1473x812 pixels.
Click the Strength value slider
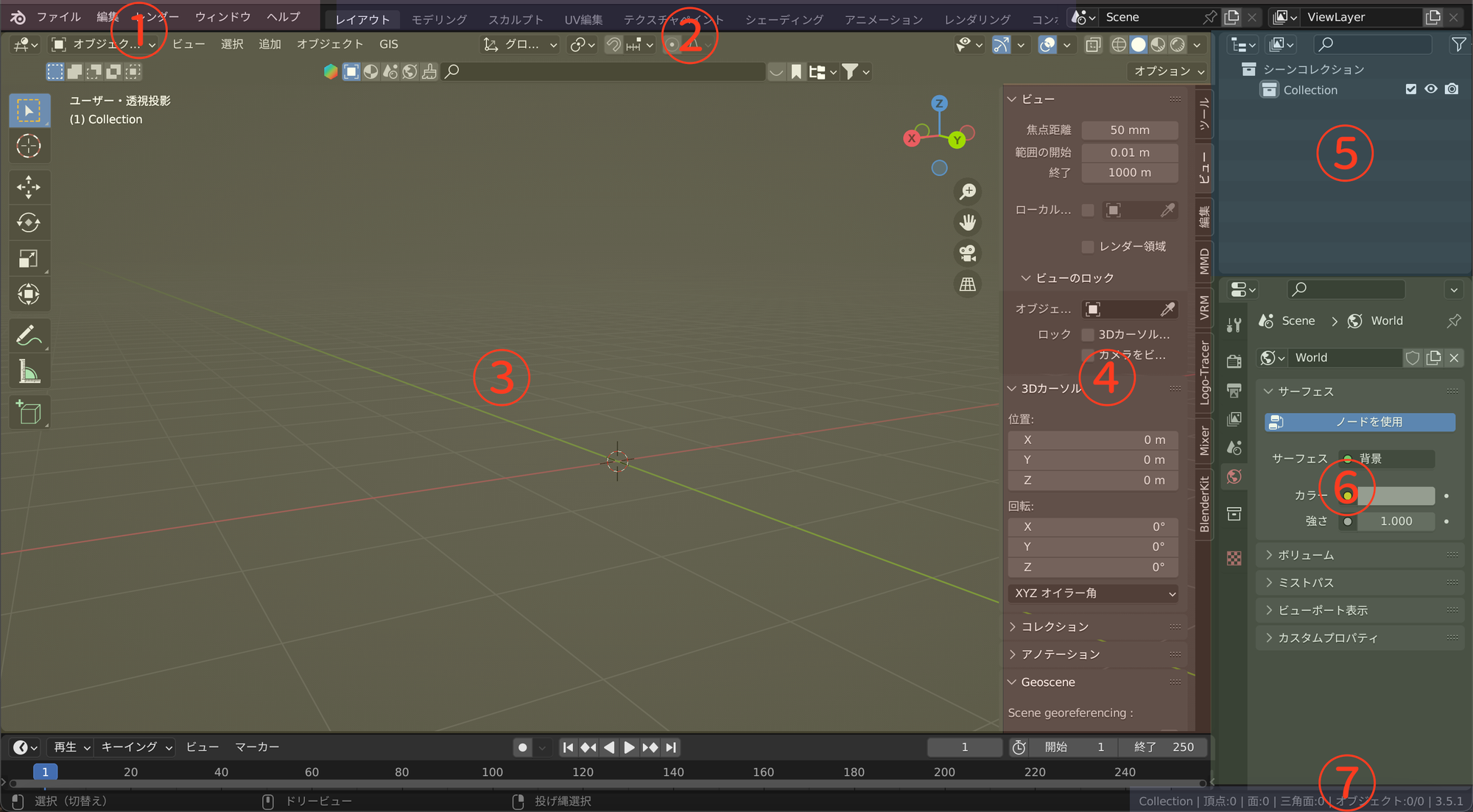tap(1396, 521)
